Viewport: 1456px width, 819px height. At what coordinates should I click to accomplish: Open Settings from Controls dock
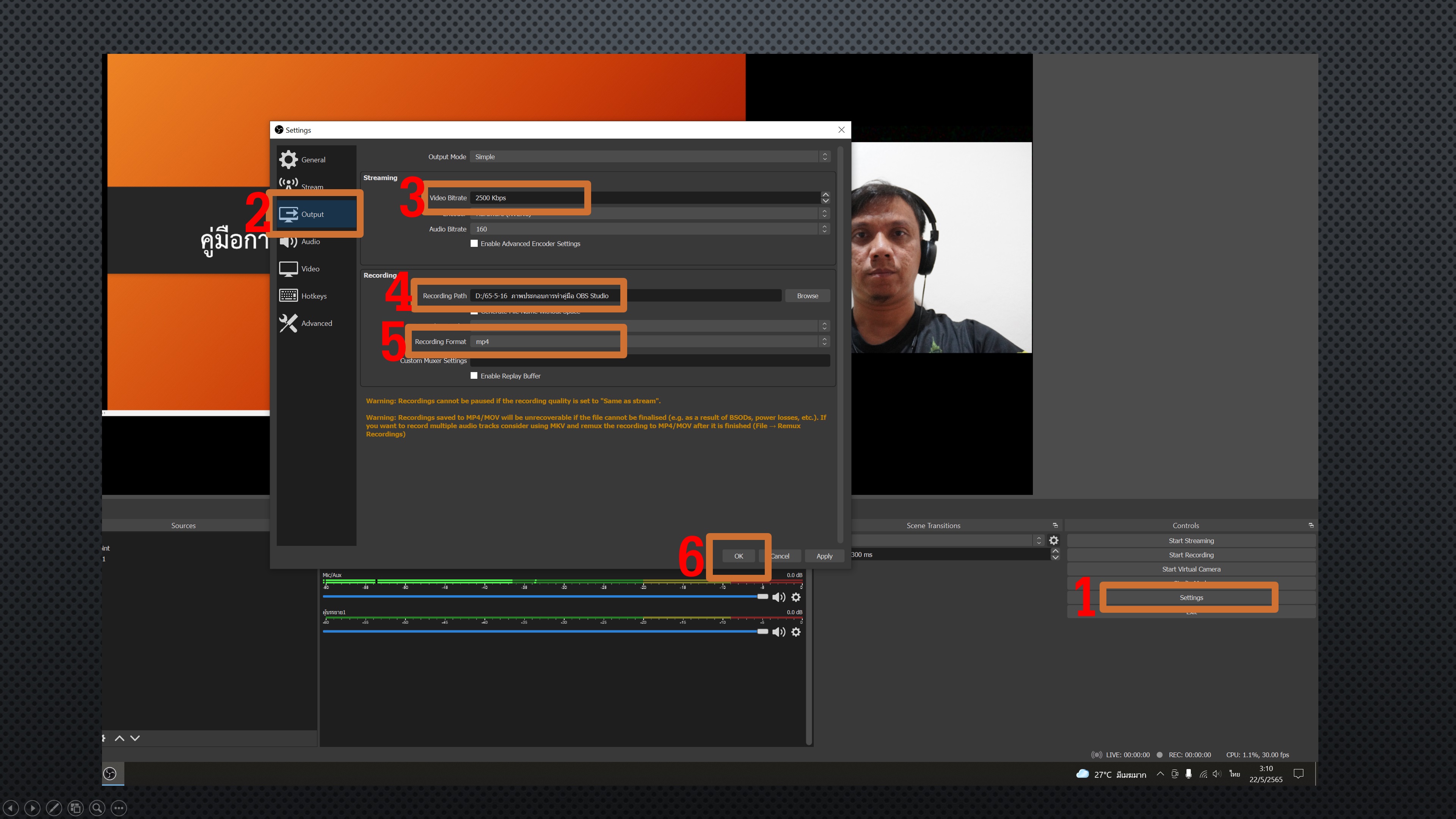point(1191,598)
